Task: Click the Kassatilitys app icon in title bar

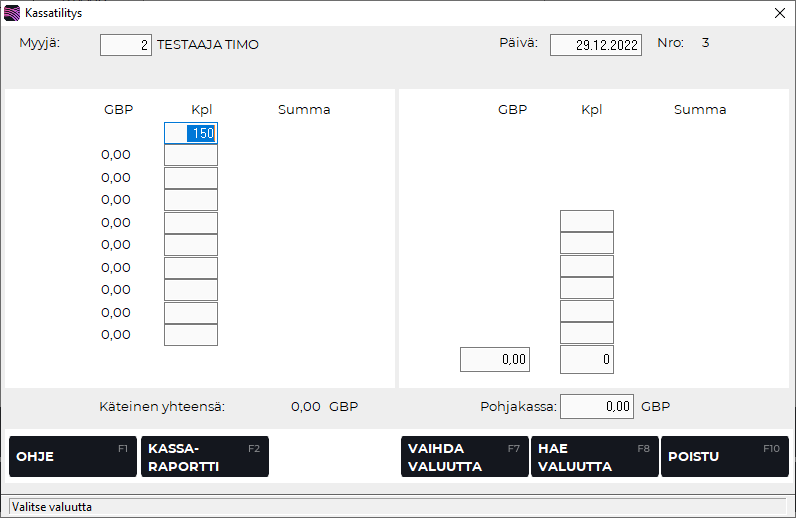Action: pyautogui.click(x=12, y=13)
